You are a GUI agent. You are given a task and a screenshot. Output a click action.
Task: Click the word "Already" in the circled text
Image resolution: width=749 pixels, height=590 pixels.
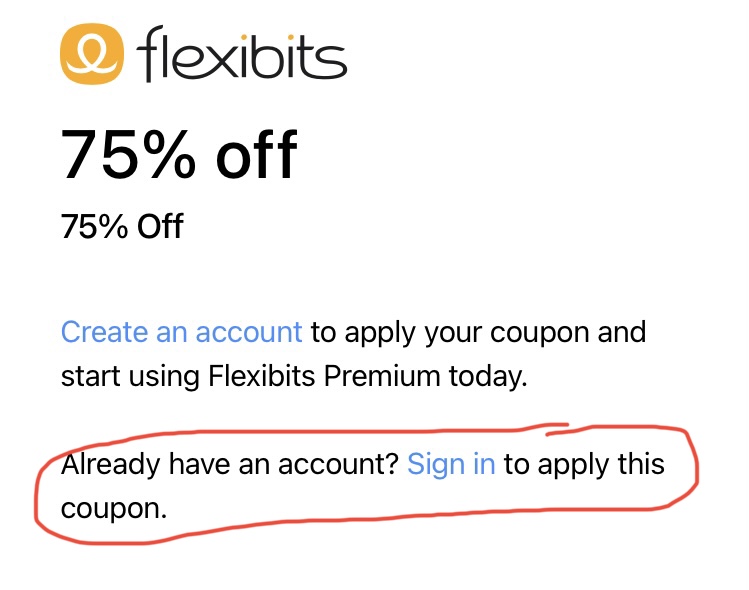point(109,464)
